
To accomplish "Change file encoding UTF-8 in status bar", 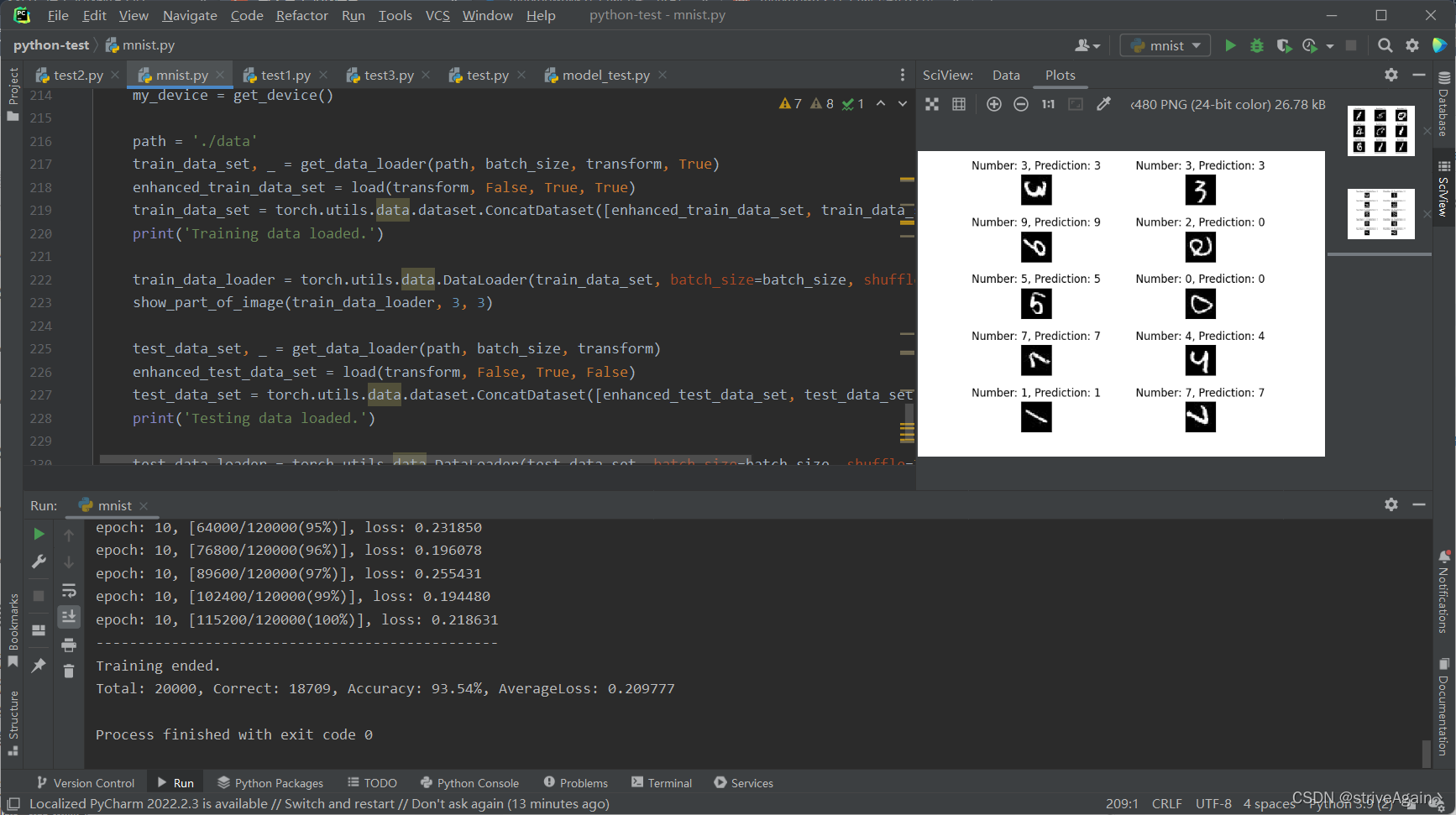I will tap(1213, 803).
